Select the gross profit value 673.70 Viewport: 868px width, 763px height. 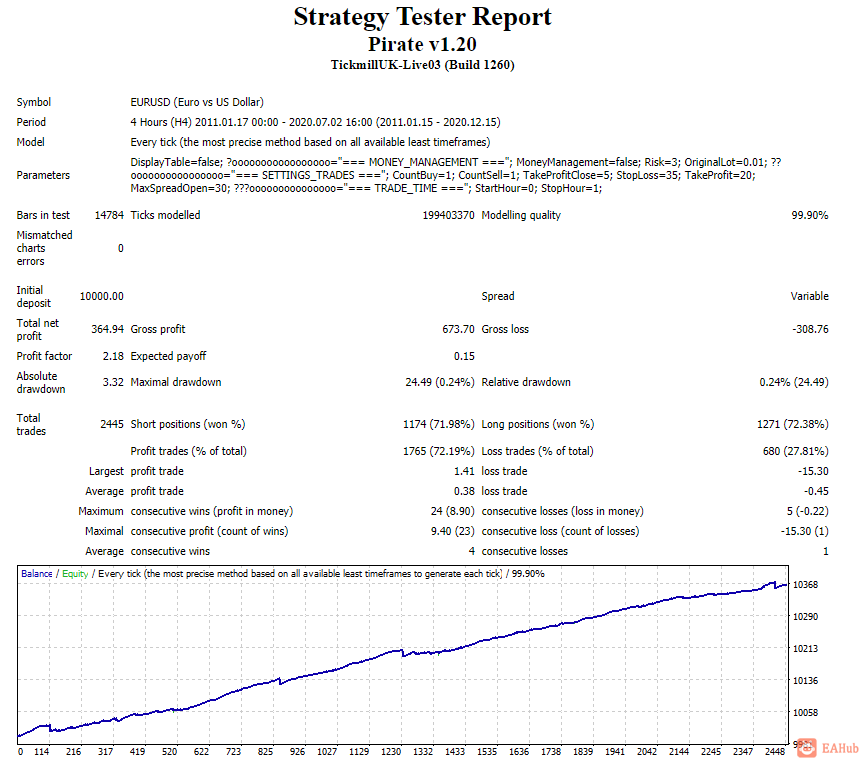(x=458, y=329)
